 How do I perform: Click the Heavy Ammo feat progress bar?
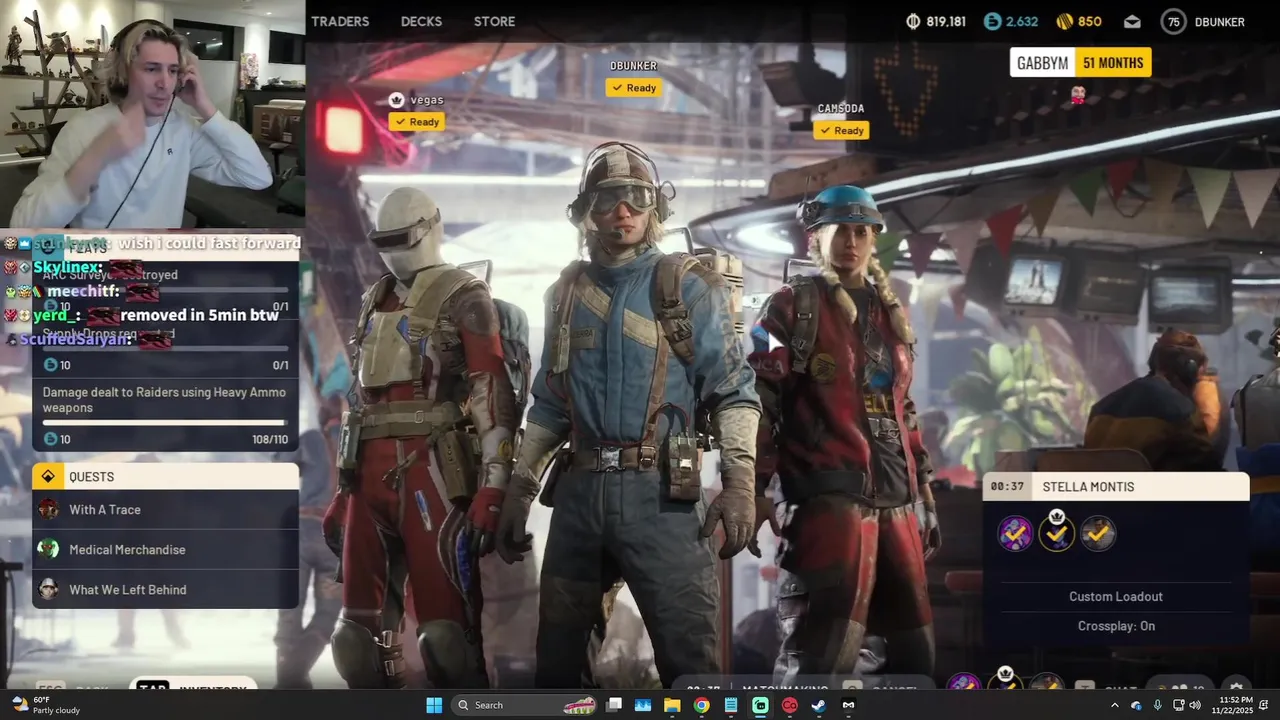point(165,423)
